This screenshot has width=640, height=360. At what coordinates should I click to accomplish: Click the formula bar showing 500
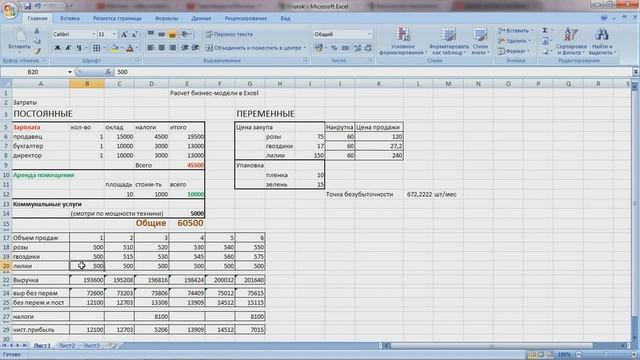pos(373,72)
